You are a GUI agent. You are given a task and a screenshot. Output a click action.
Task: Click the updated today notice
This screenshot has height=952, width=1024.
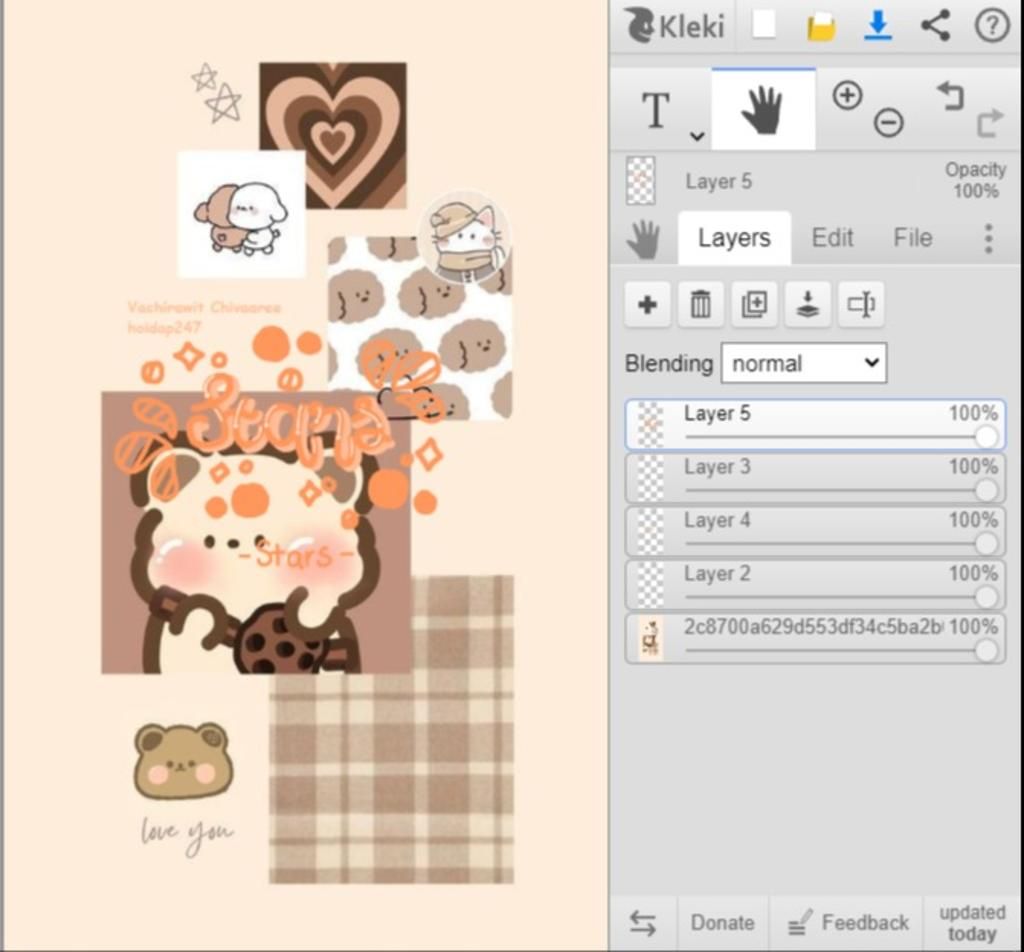(x=972, y=923)
